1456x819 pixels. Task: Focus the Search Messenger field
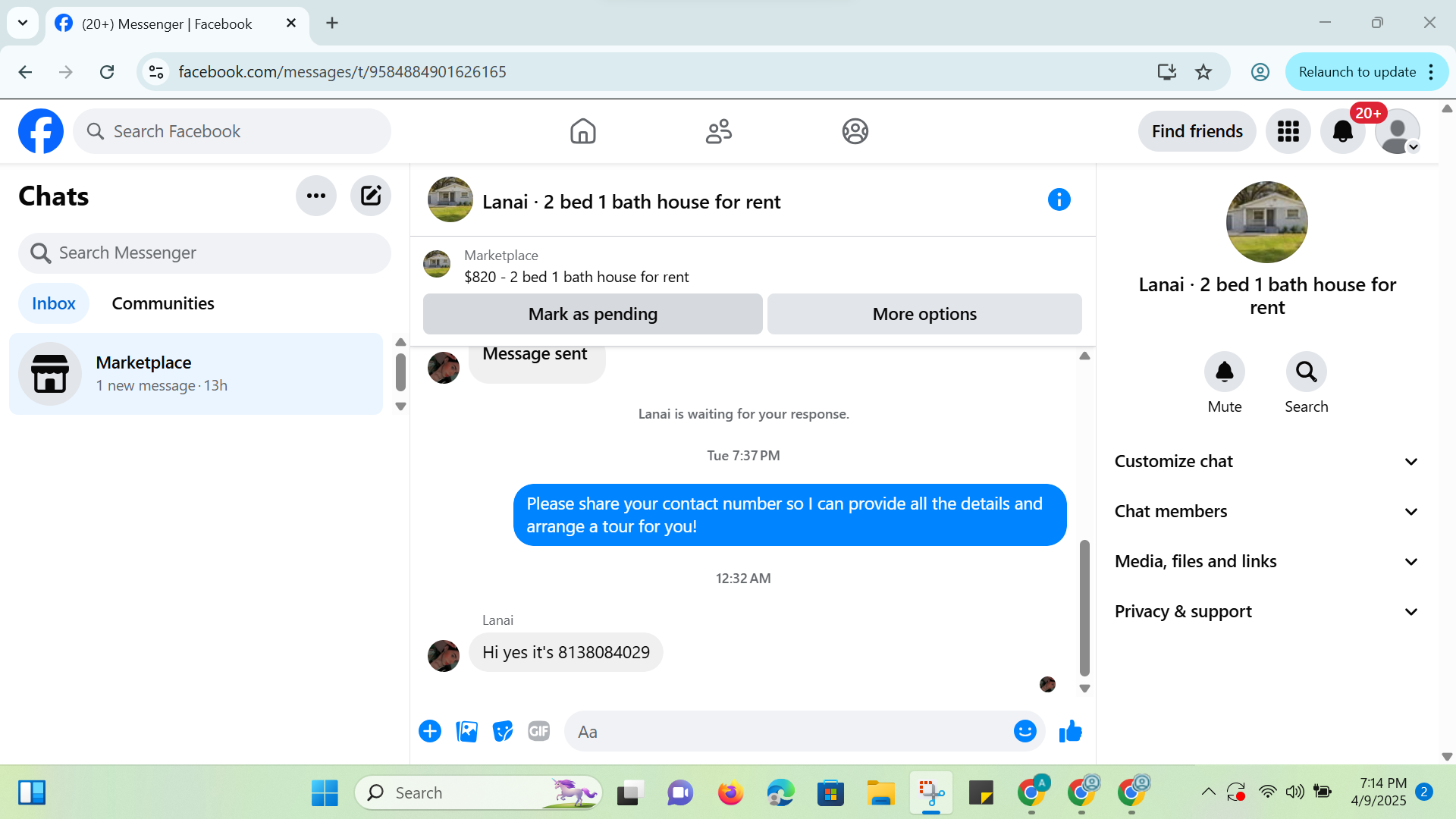[205, 253]
